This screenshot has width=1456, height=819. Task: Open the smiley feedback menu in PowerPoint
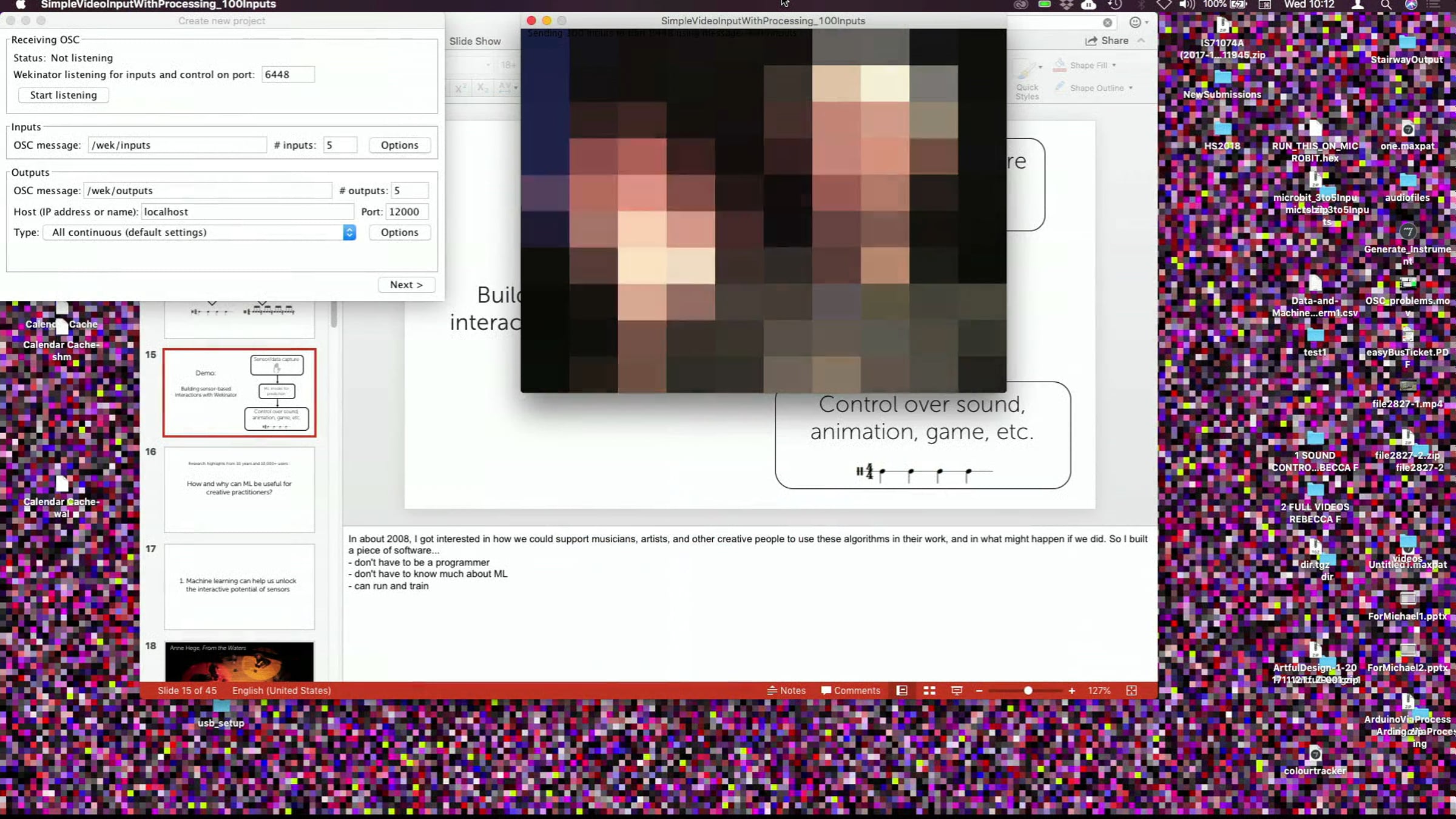pos(1138,22)
